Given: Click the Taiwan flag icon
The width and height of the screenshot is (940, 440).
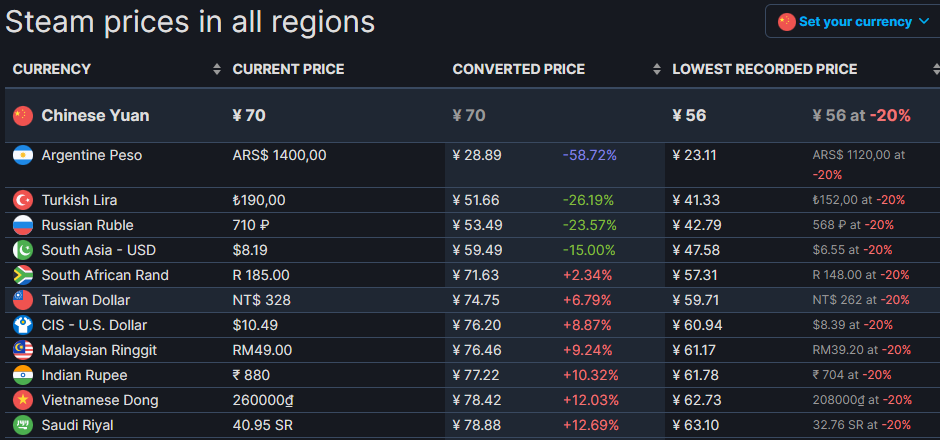Looking at the screenshot, I should click(x=22, y=300).
